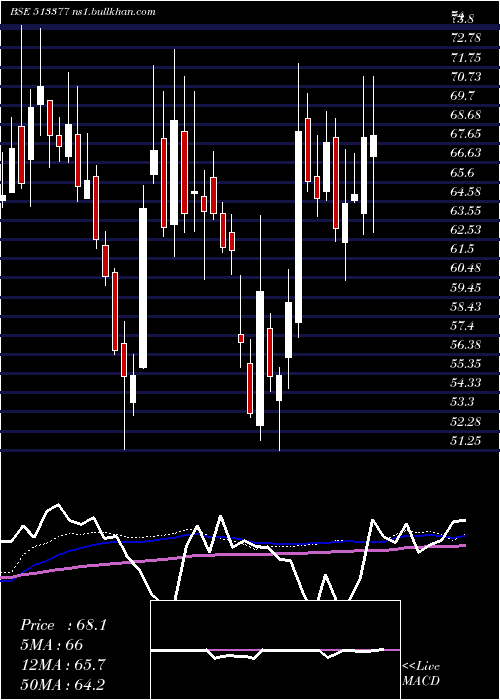Click the 60.48 price axis label
Viewport: 500px width, 700px height.
466,268
